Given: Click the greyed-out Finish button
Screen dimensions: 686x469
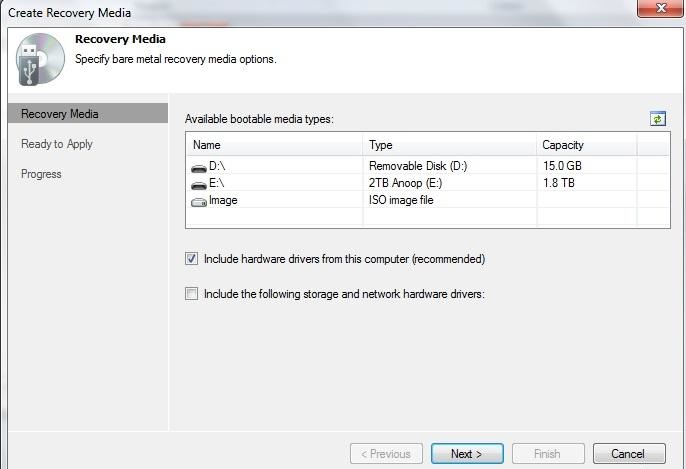Looking at the screenshot, I should pos(548,453).
